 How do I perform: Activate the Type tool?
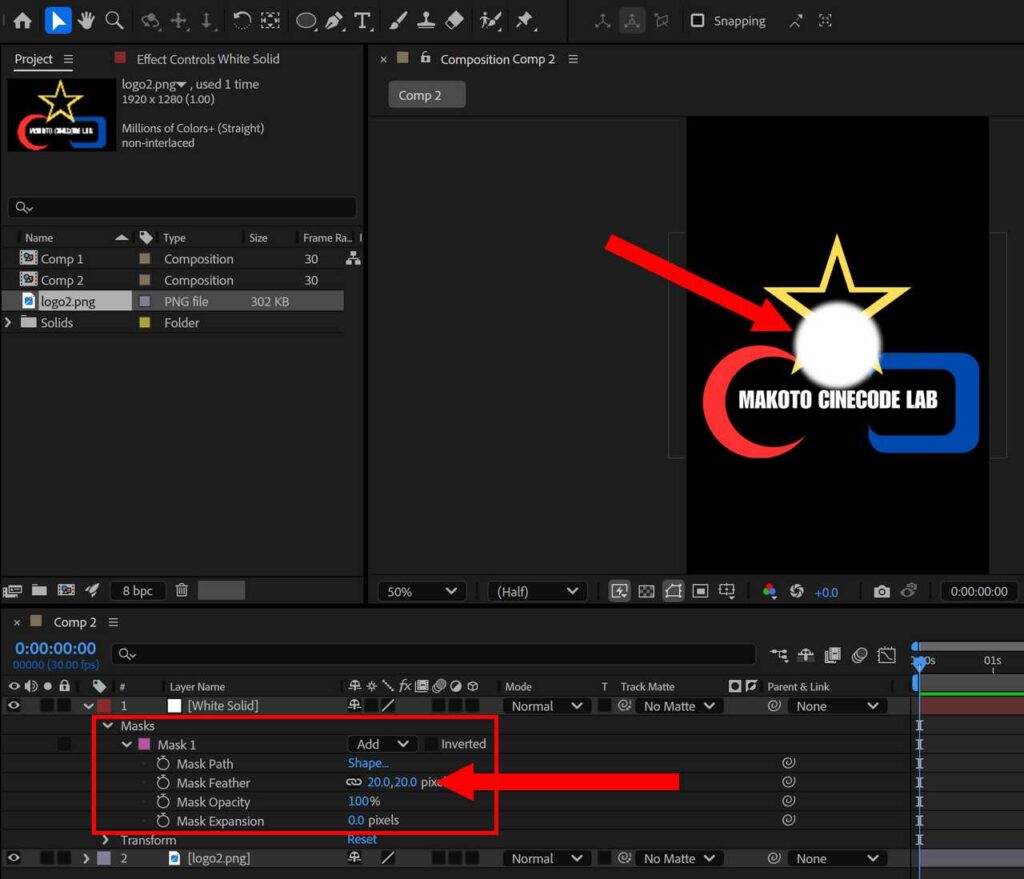point(362,21)
